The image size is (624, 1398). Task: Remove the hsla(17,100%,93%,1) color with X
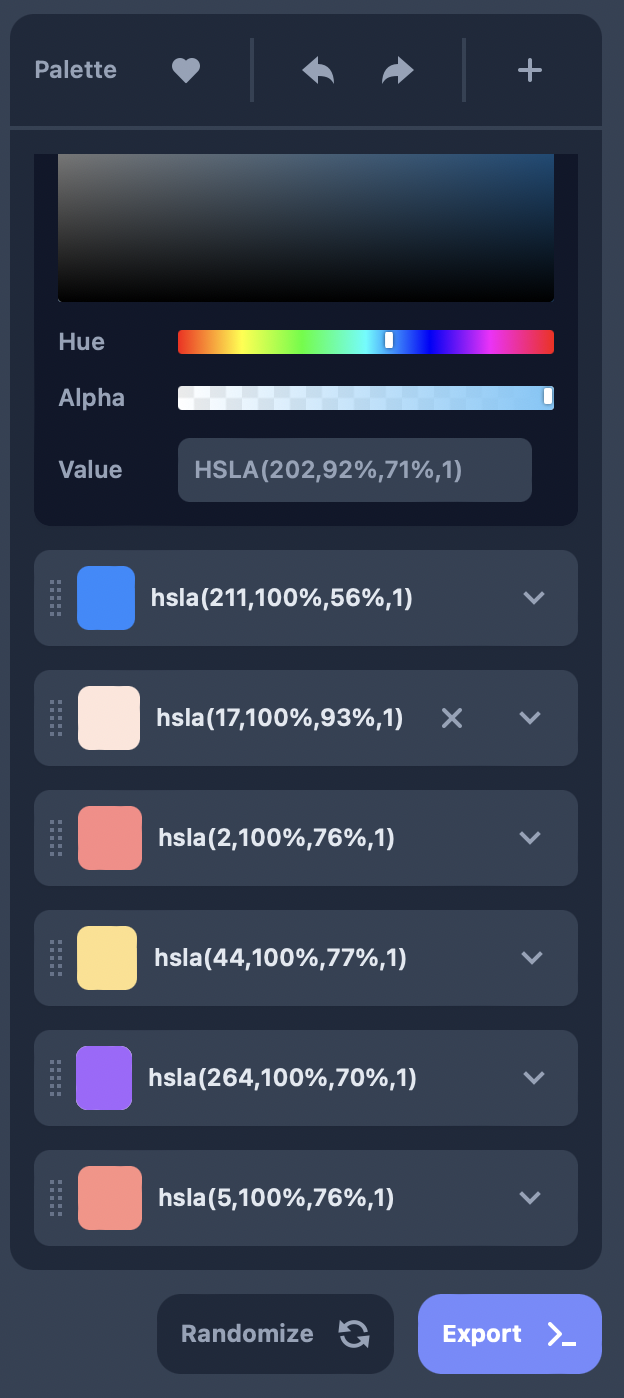pos(451,718)
